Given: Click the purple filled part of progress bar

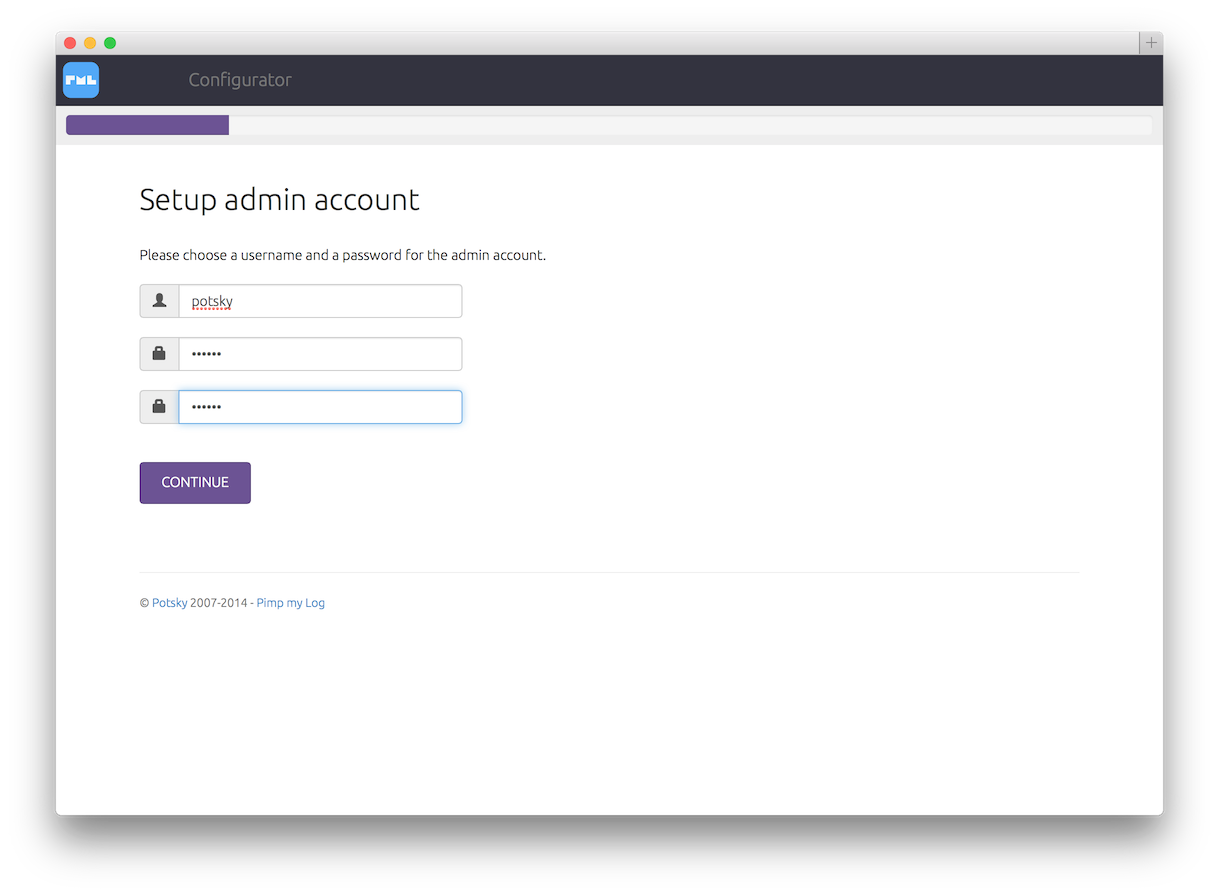Looking at the screenshot, I should click(147, 125).
